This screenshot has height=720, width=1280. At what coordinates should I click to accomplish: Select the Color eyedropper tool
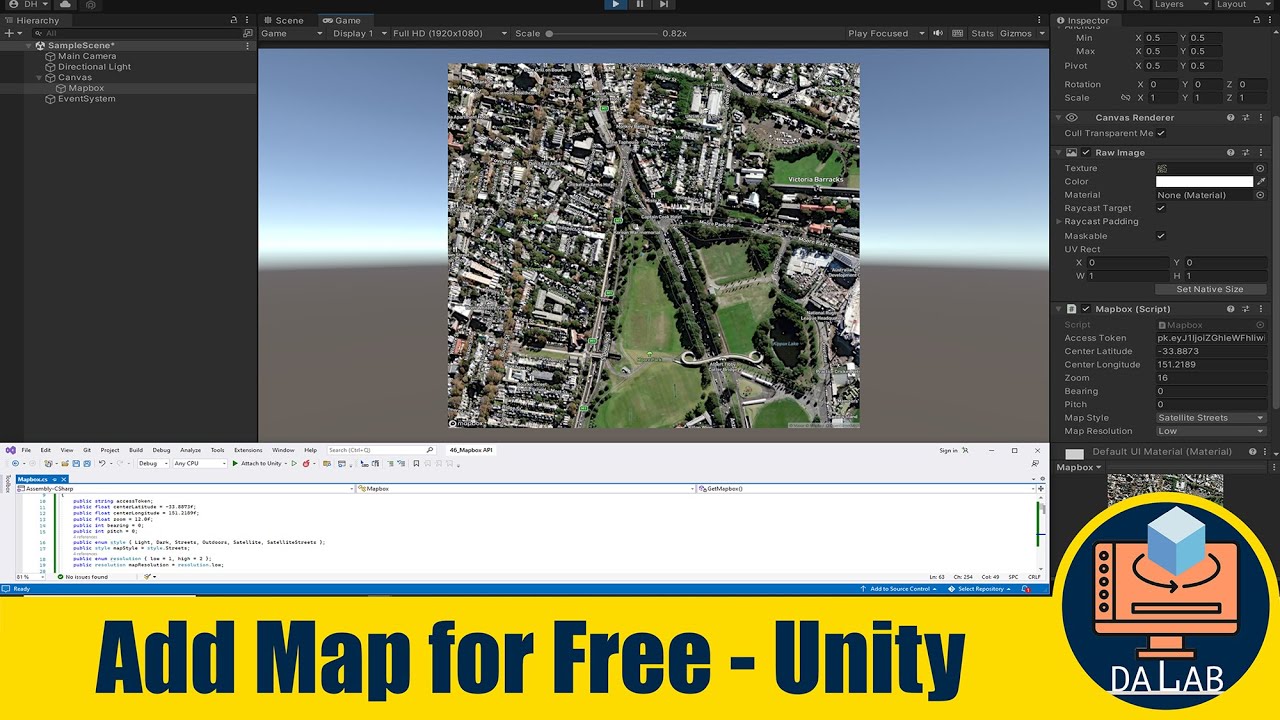click(x=1260, y=182)
